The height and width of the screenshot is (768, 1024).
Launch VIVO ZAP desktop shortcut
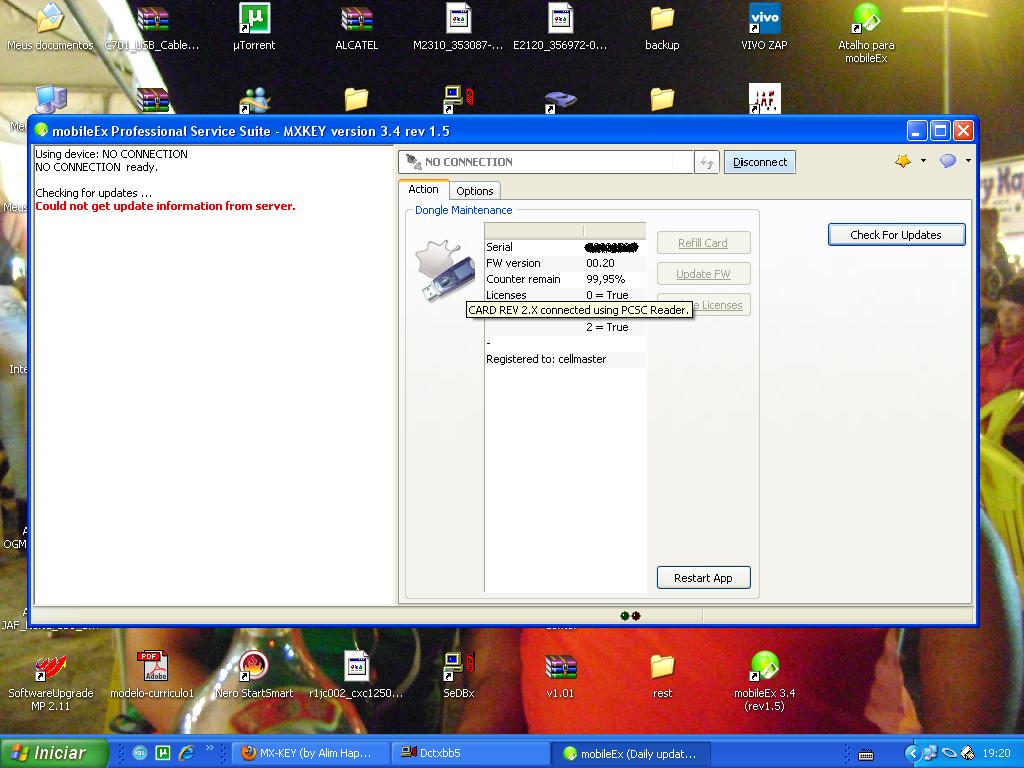764,27
